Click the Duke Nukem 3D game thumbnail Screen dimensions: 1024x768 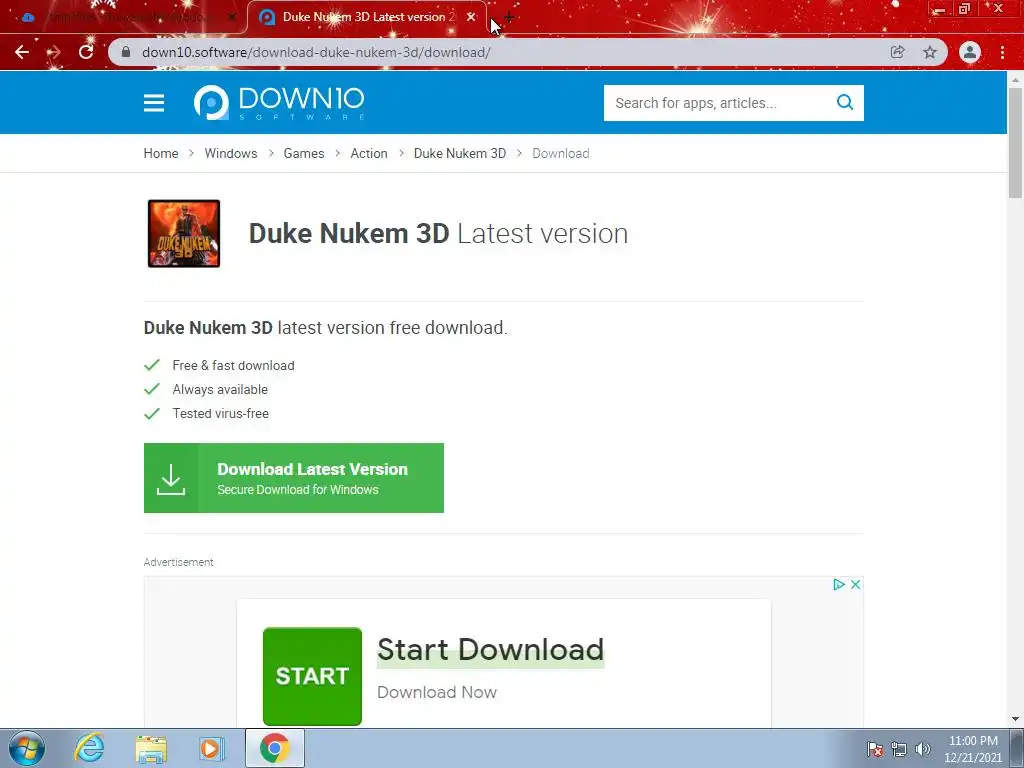click(184, 233)
